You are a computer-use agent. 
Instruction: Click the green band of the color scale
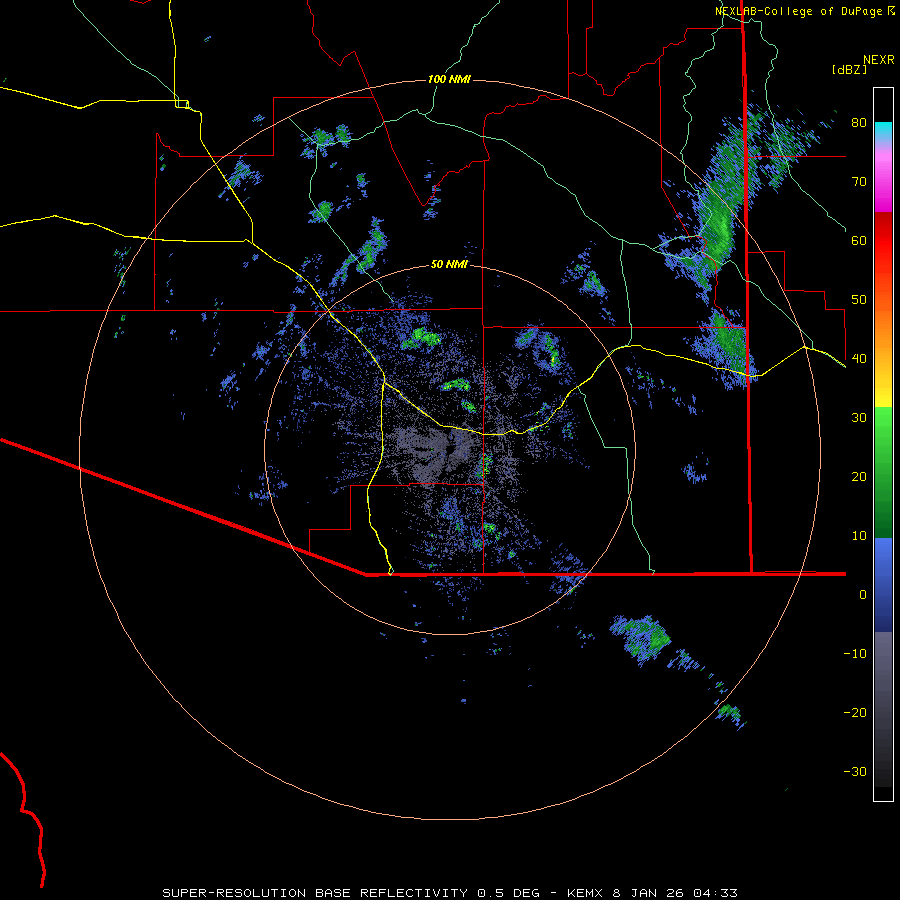883,472
